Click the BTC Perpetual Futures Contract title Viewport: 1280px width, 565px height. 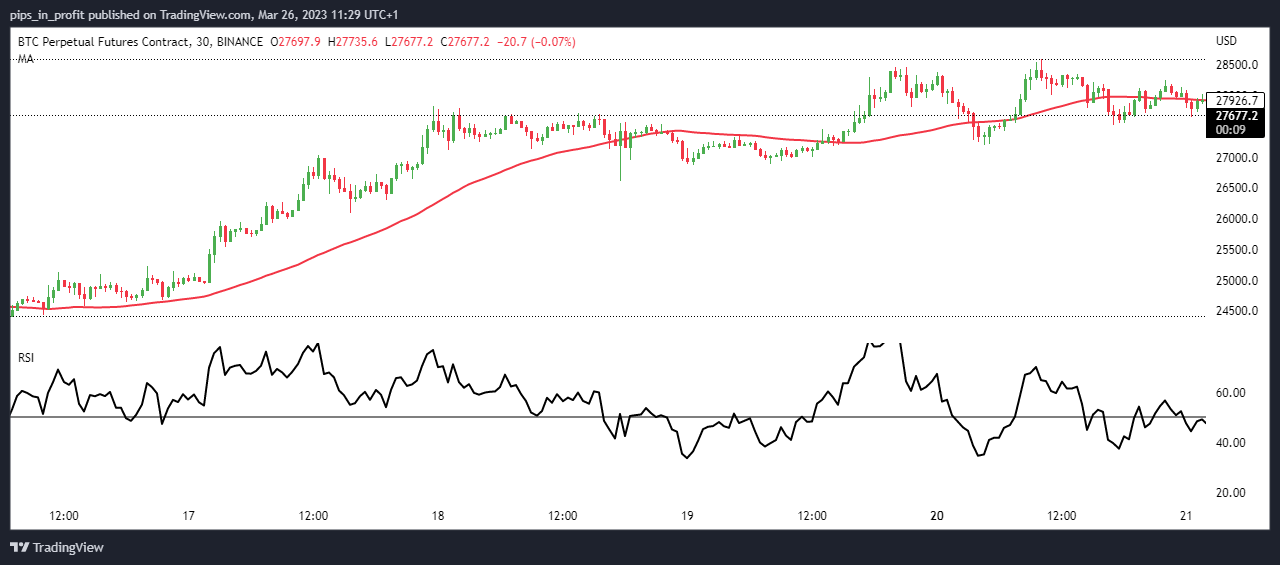[103, 42]
